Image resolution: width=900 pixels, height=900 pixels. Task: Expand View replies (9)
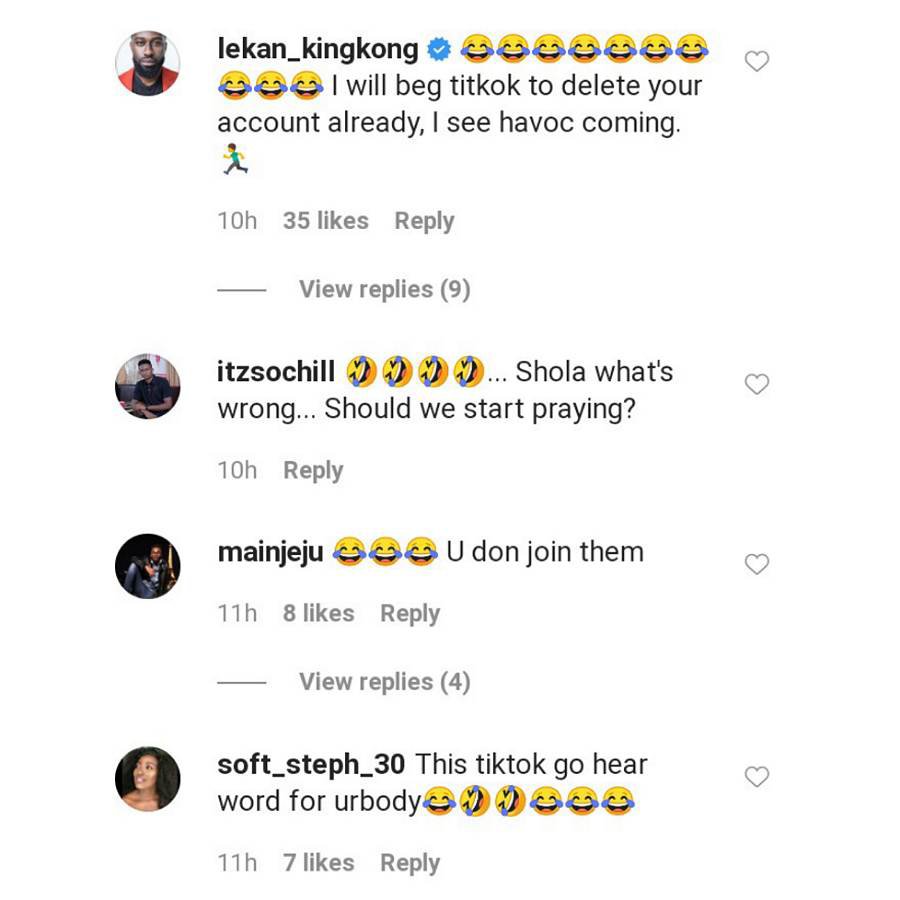(x=384, y=289)
